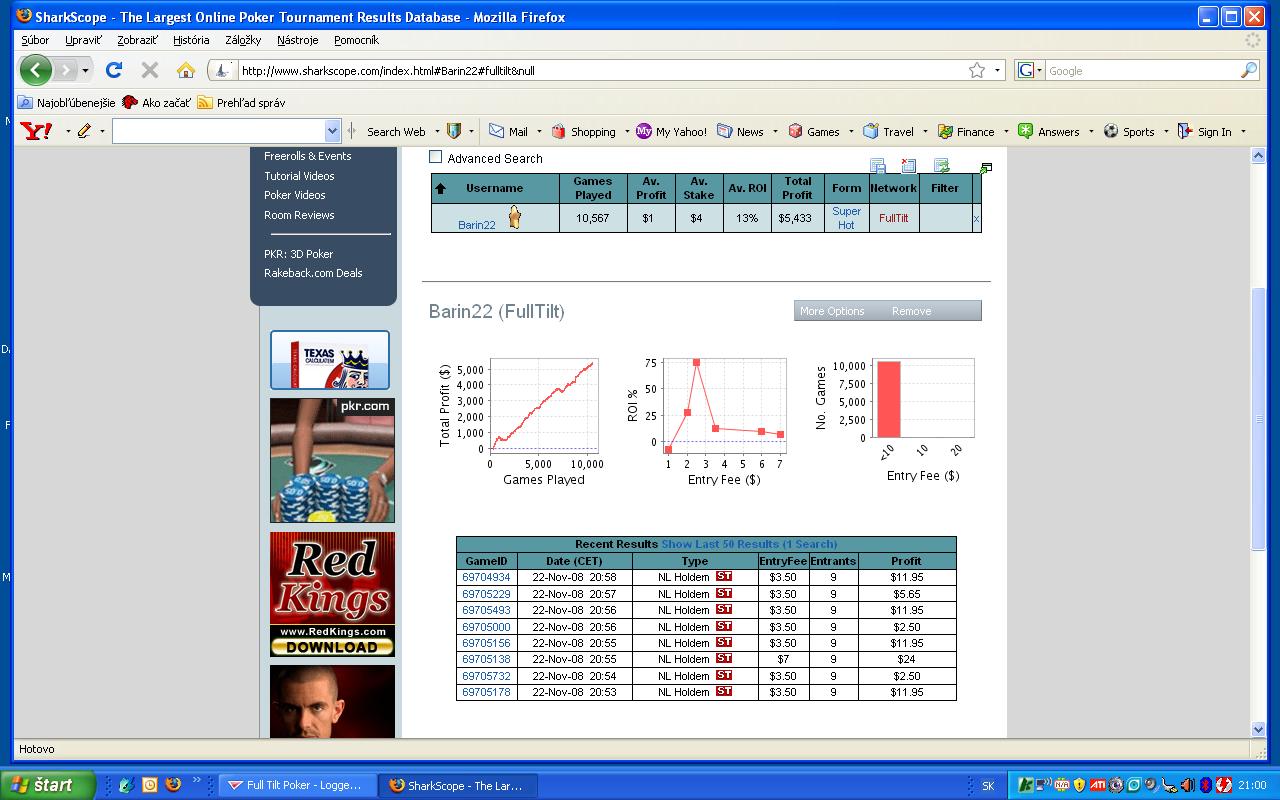The height and width of the screenshot is (800, 1280).
Task: Click the green refresh icon above results table
Action: pos(941,166)
